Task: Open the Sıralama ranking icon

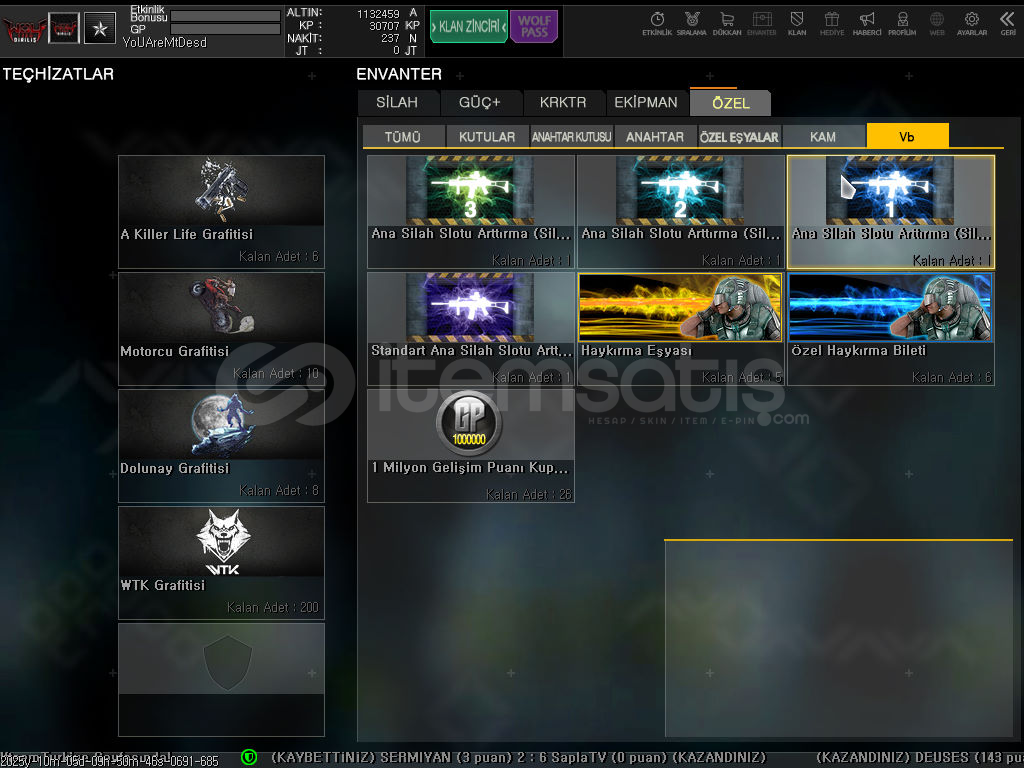Action: tap(691, 23)
